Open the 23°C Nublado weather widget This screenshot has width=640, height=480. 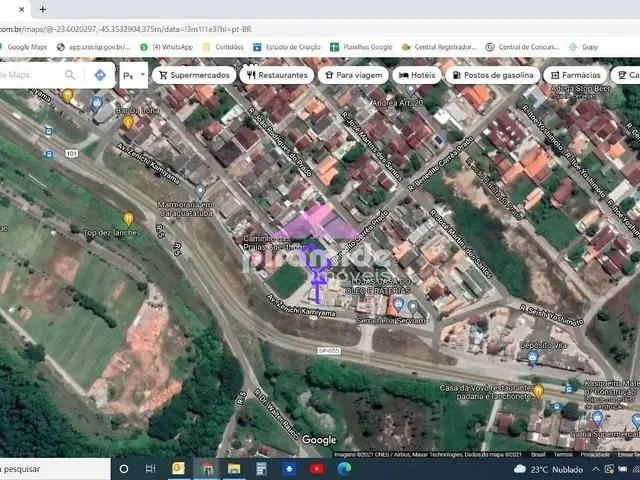pyautogui.click(x=548, y=469)
